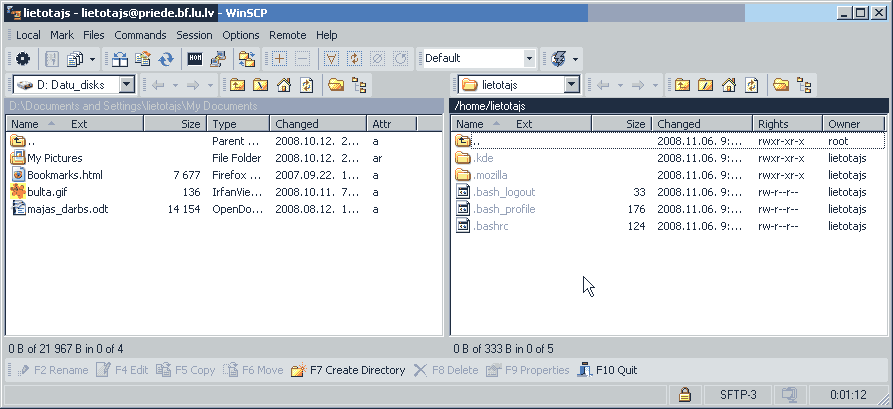Open the Options menu
This screenshot has height=409, width=893.
pyautogui.click(x=241, y=35)
